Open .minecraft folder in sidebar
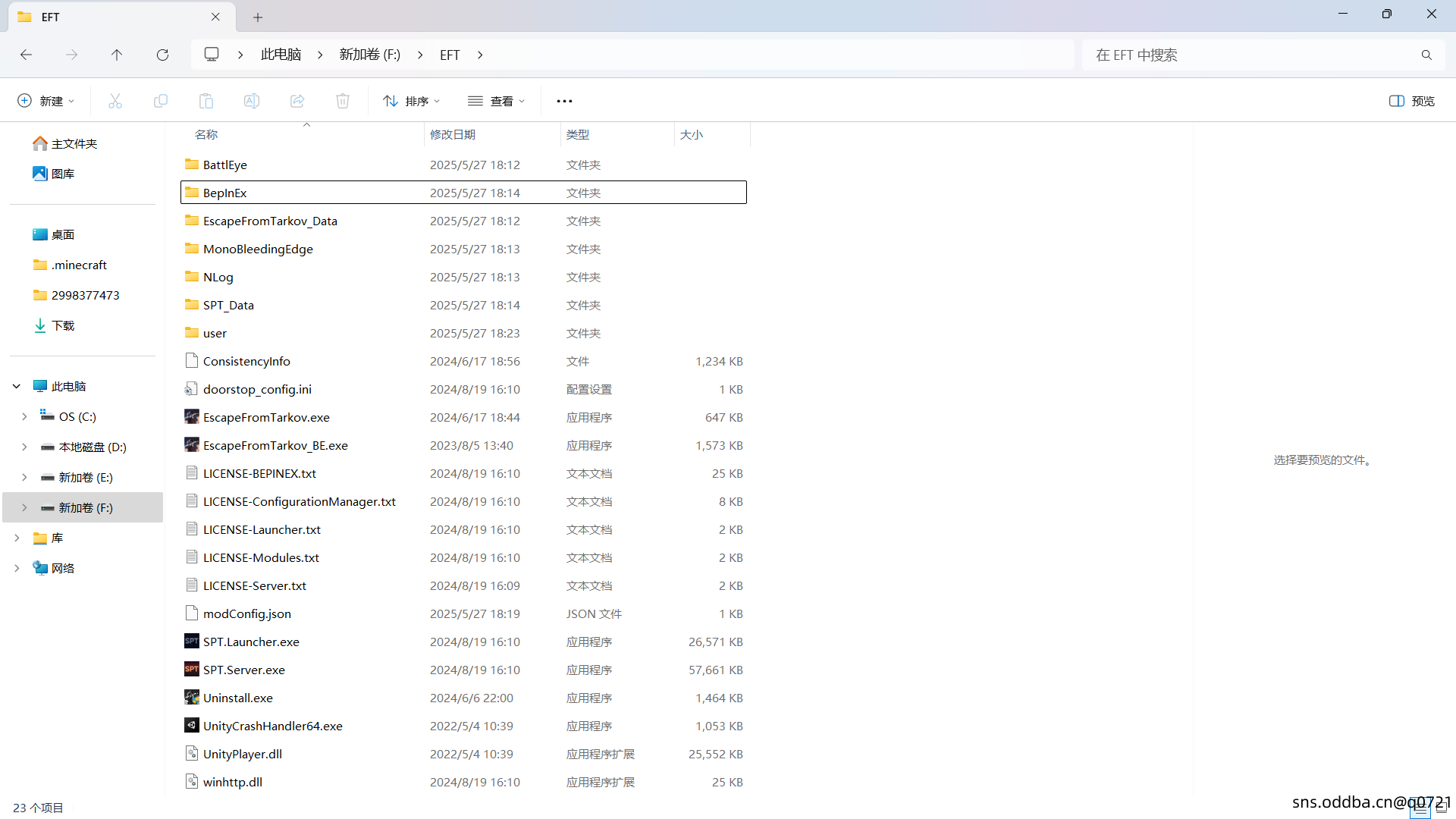This screenshot has height=819, width=1456. click(79, 265)
